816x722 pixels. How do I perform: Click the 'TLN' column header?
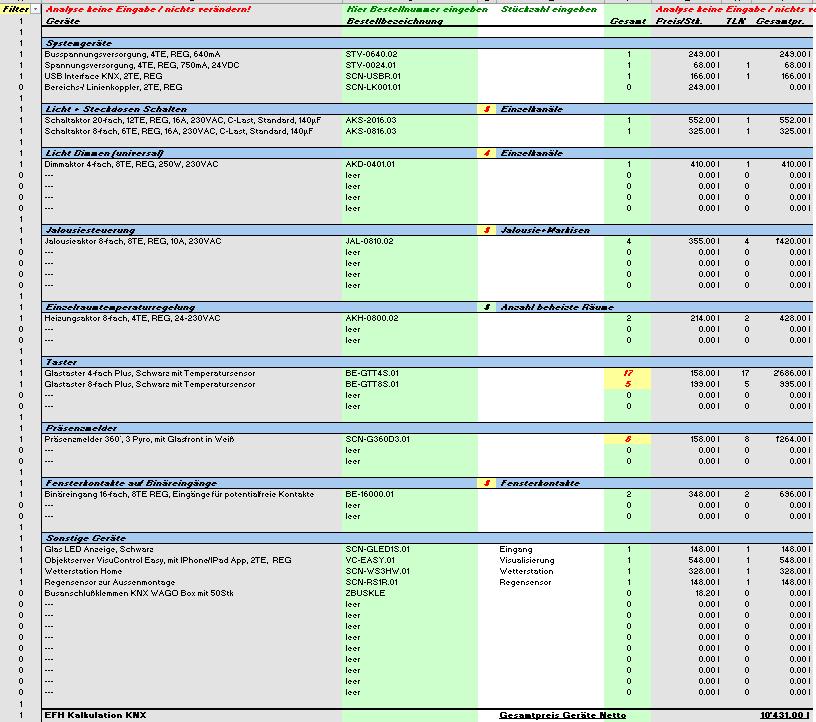pos(735,21)
